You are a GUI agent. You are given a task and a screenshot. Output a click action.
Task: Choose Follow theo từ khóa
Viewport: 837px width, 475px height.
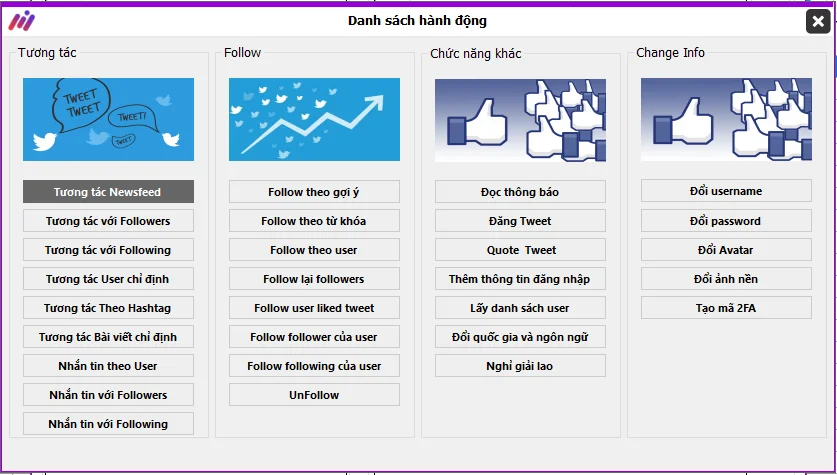tap(314, 221)
